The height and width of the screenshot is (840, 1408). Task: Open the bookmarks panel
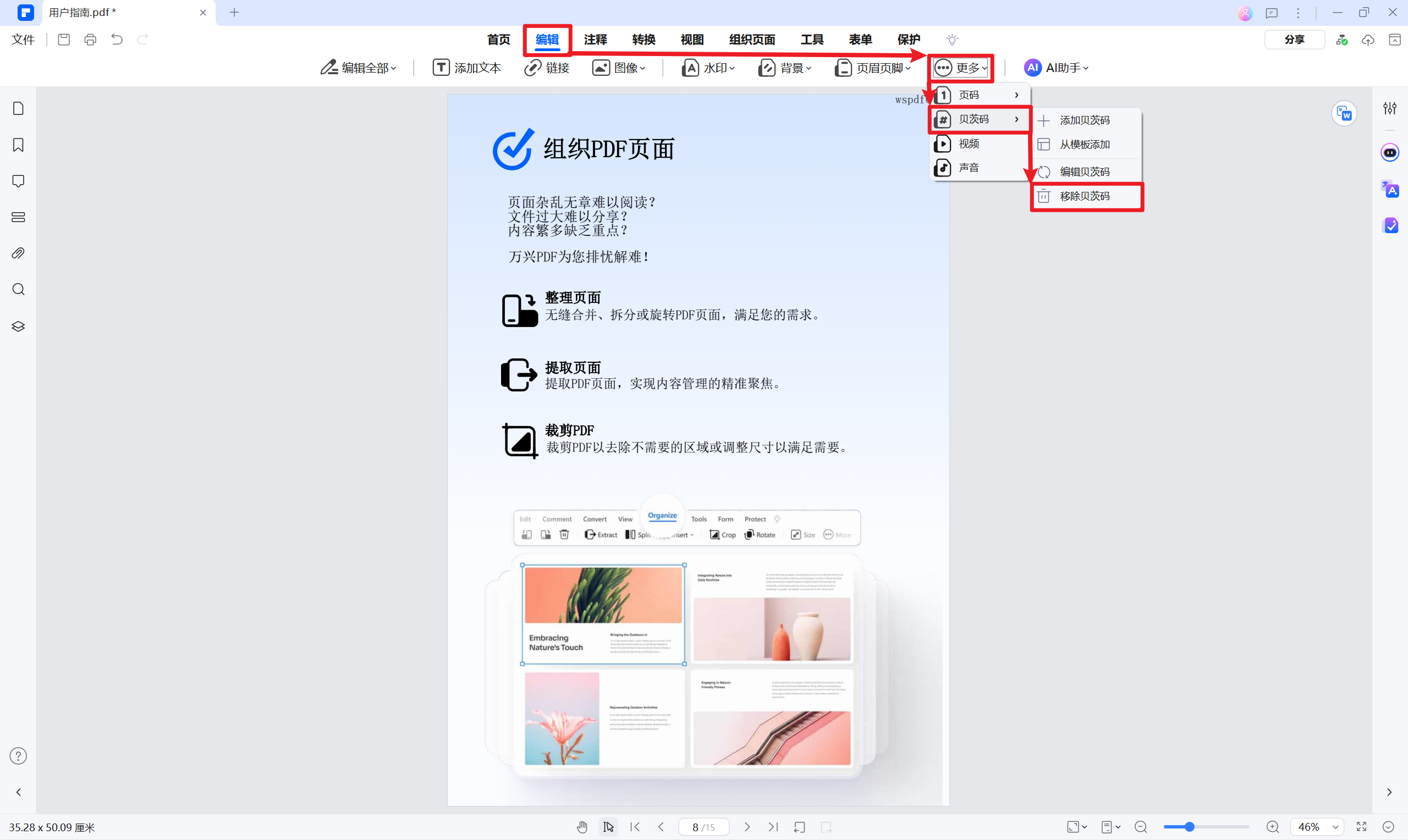[18, 145]
